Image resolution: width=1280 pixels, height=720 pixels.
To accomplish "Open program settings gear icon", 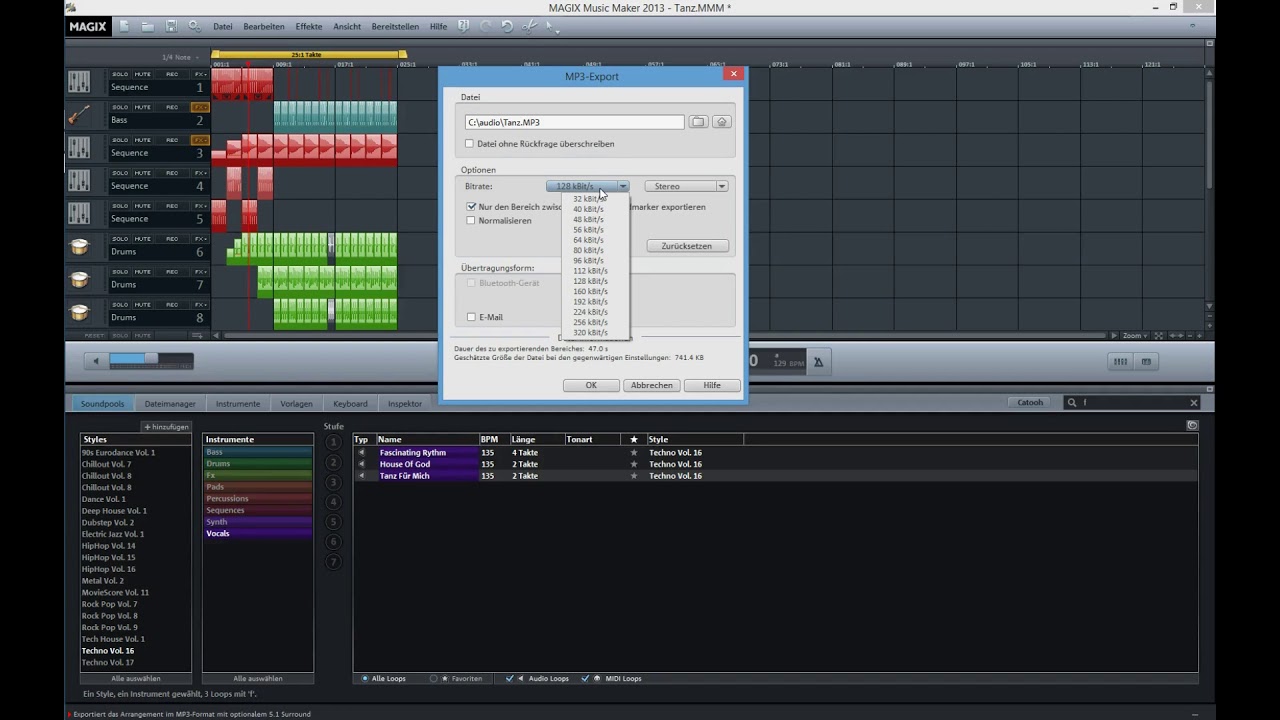I will point(194,26).
